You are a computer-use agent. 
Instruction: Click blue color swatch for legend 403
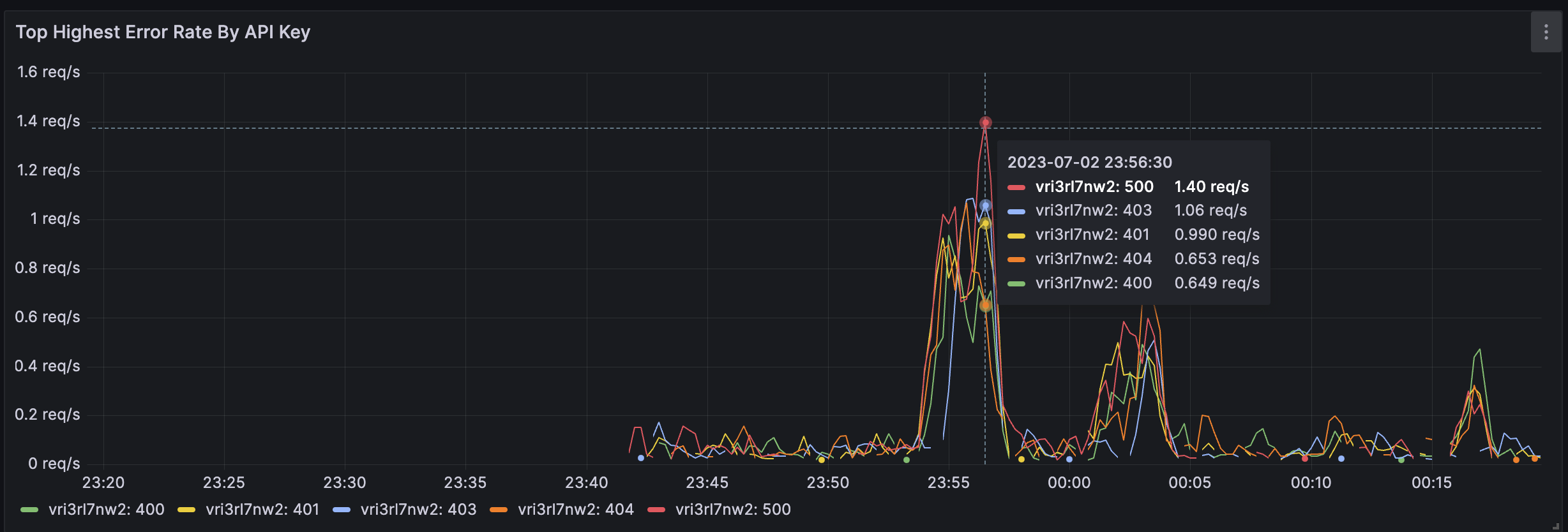click(x=342, y=510)
